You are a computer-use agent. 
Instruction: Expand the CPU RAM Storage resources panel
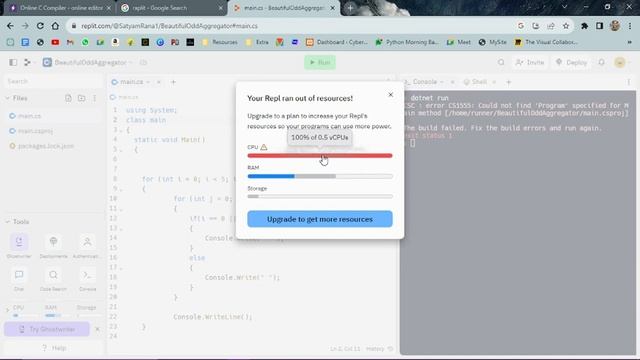7,311
